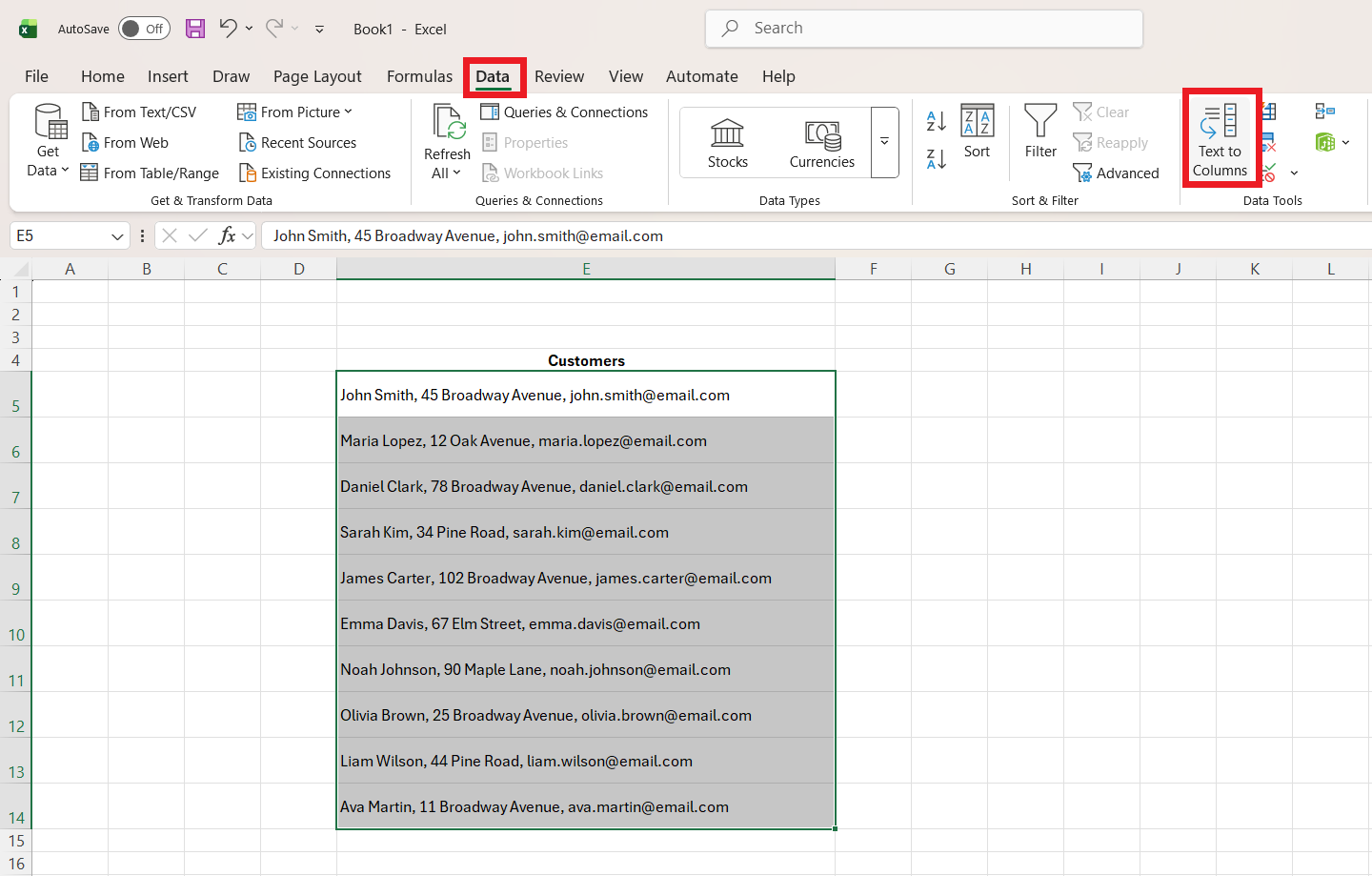Select the Stocks data type
Screen dimensions: 1372x876
point(727,143)
